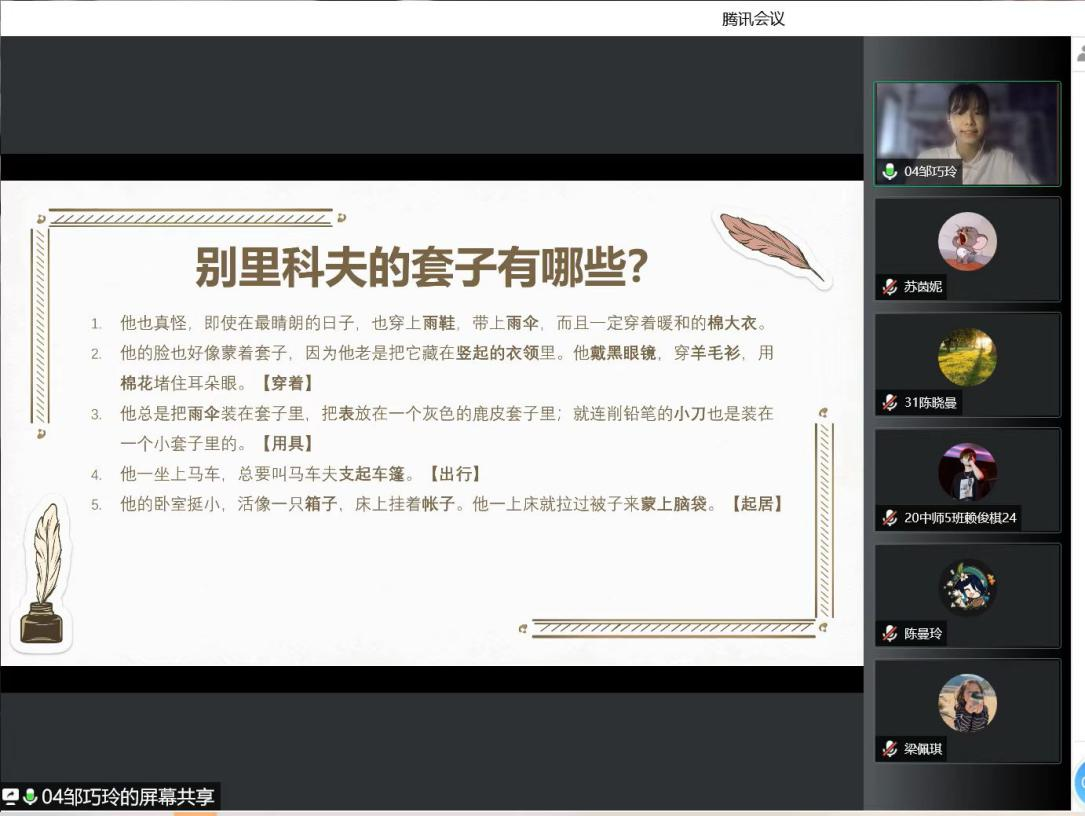Screen dimensions: 1085x816
Task: Click the screen share icon in bottom-left label
Action: [11, 797]
